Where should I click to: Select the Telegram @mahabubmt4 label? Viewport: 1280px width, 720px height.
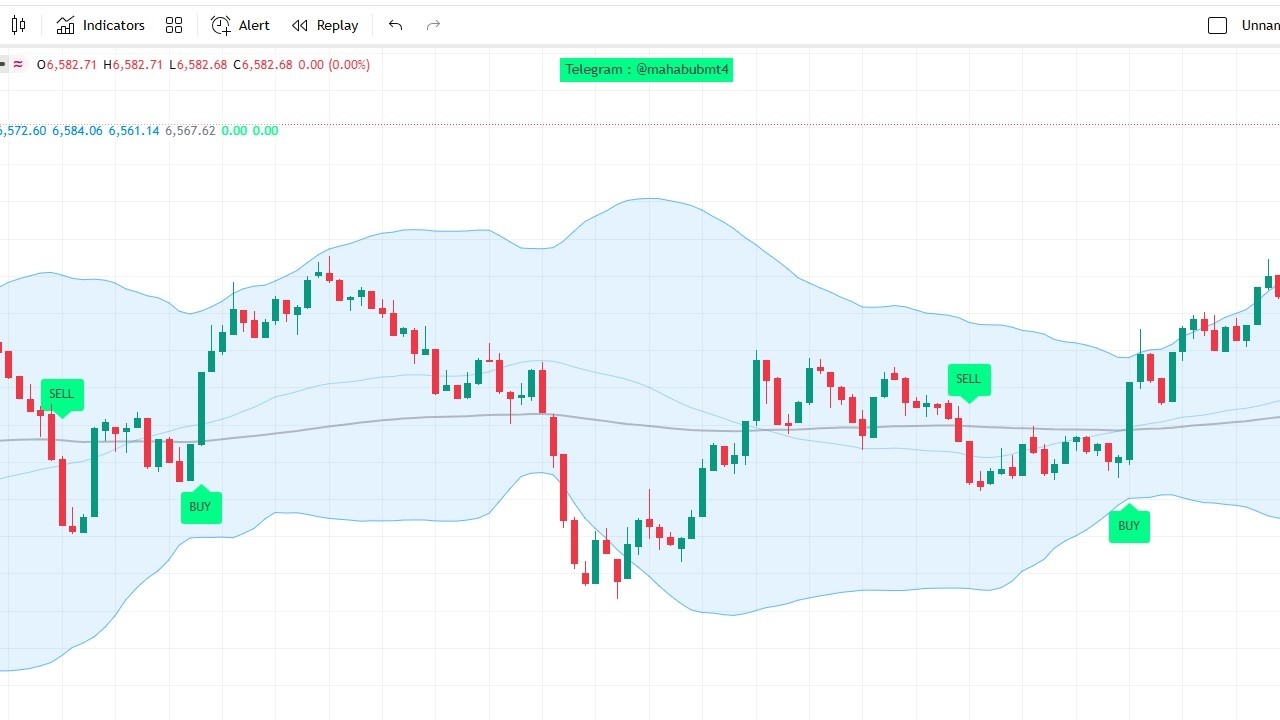click(x=646, y=69)
